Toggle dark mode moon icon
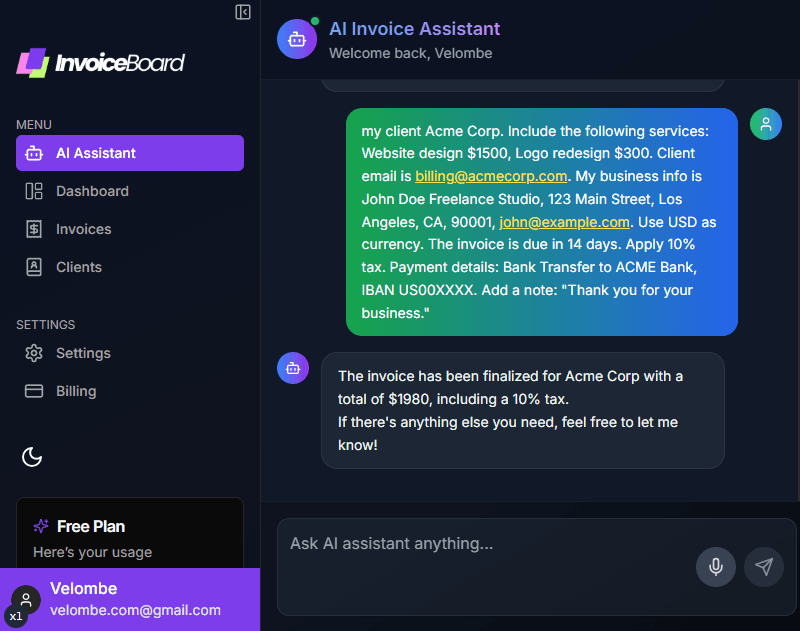The width and height of the screenshot is (800, 631). coord(33,457)
